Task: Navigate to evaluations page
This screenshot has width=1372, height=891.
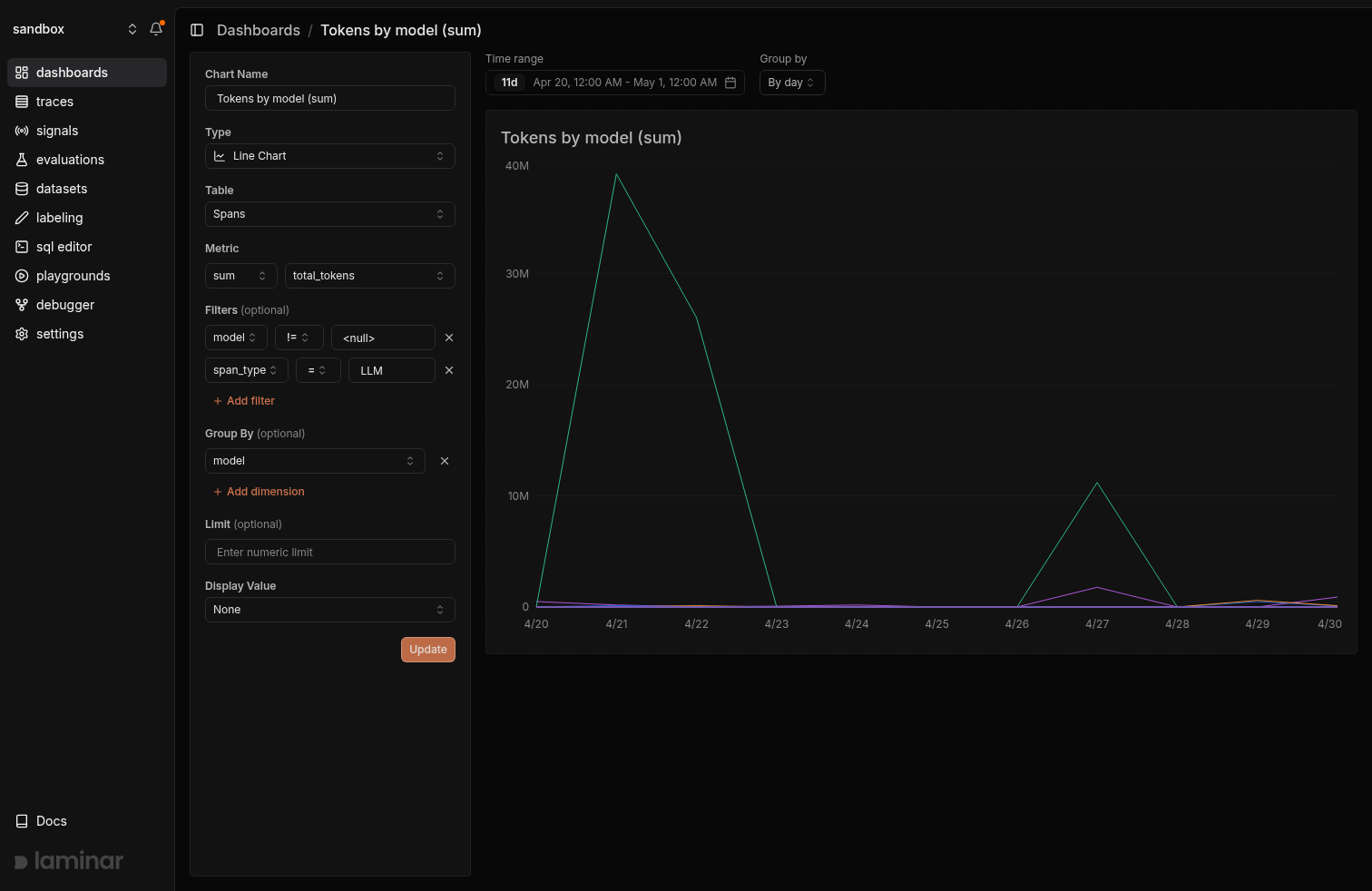Action: (87, 160)
